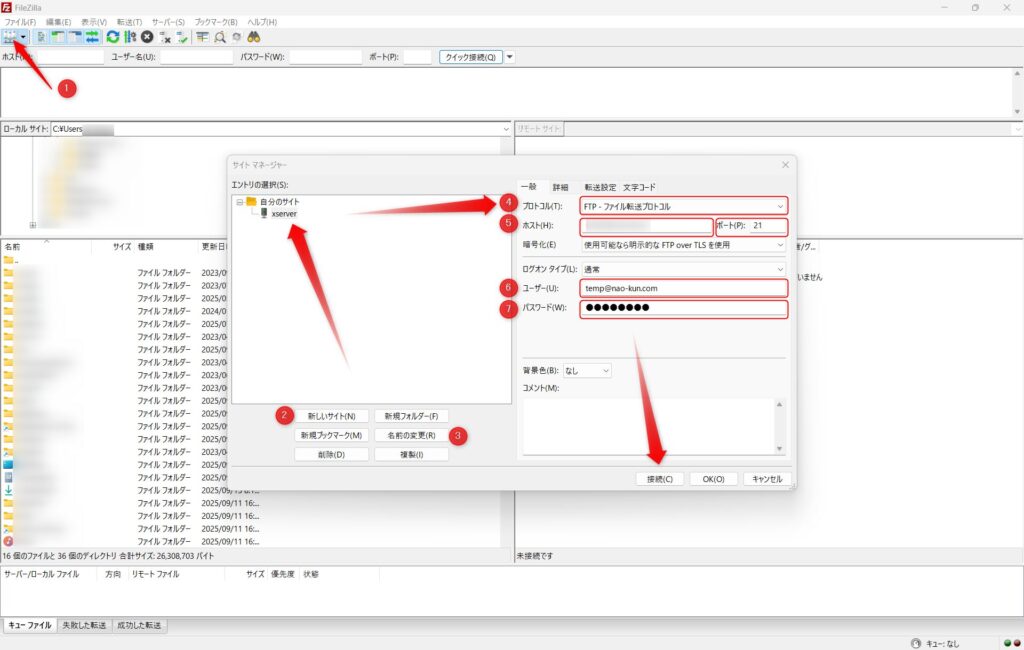Viewport: 1024px width, 650px height.
Task: Click the ユーザー username input field
Action: coord(684,289)
